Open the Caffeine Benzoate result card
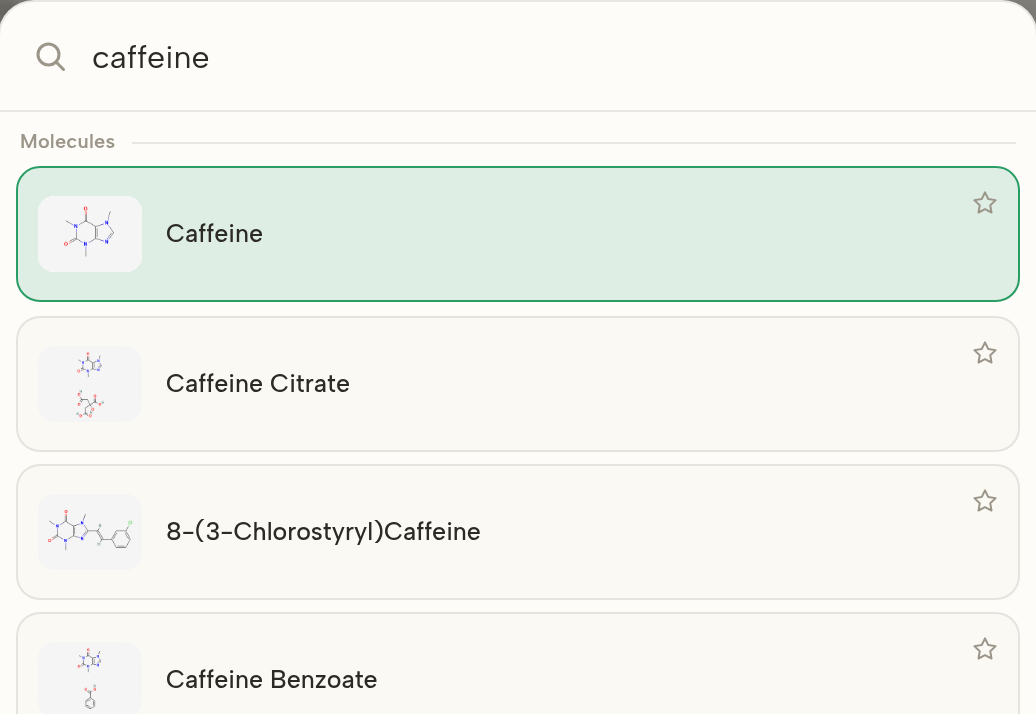Screen dimensions: 1036x714 coord(518,663)
